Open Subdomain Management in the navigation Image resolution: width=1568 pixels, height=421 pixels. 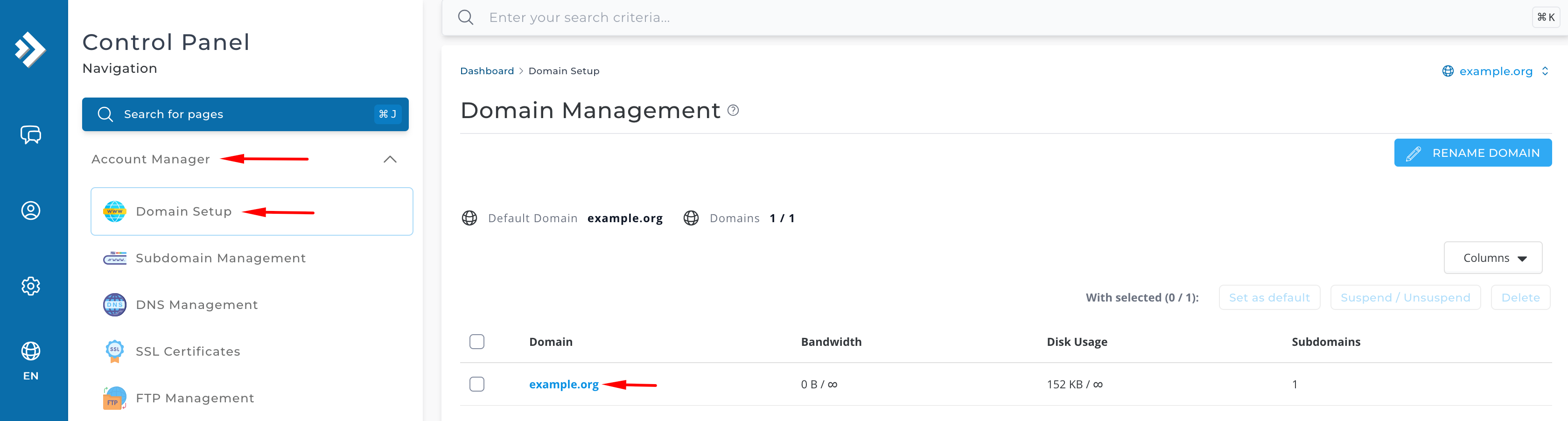pos(220,258)
